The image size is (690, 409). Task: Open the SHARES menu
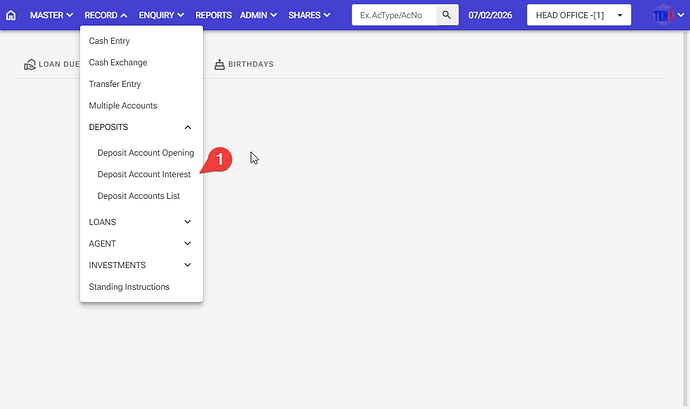pyautogui.click(x=310, y=16)
